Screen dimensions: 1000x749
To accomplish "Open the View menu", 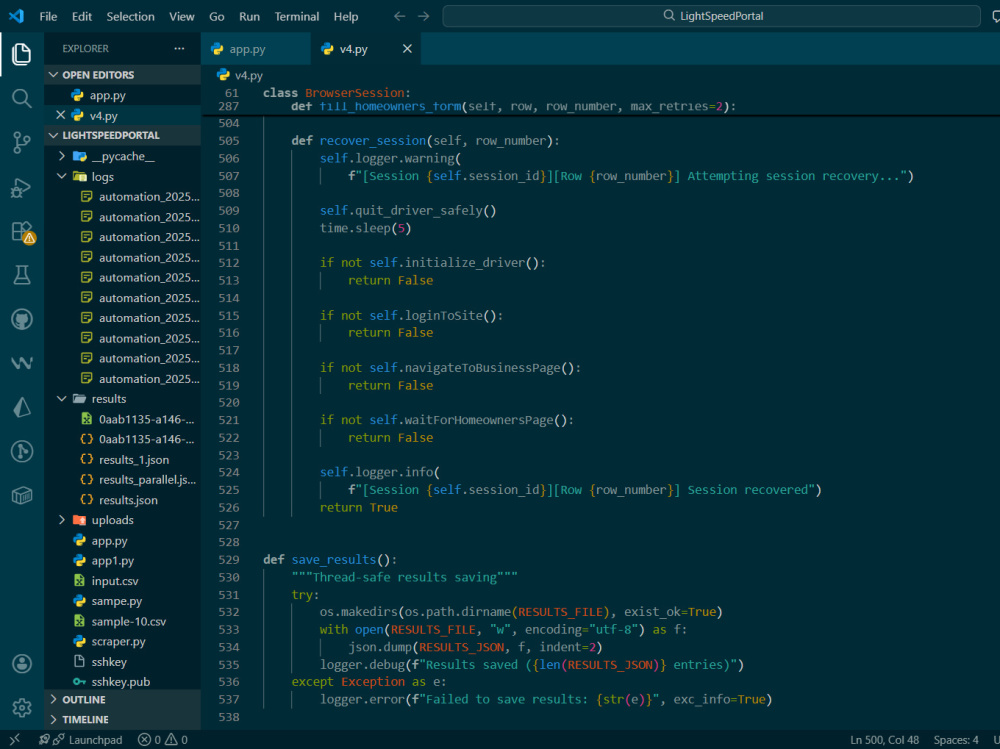I will click(181, 17).
